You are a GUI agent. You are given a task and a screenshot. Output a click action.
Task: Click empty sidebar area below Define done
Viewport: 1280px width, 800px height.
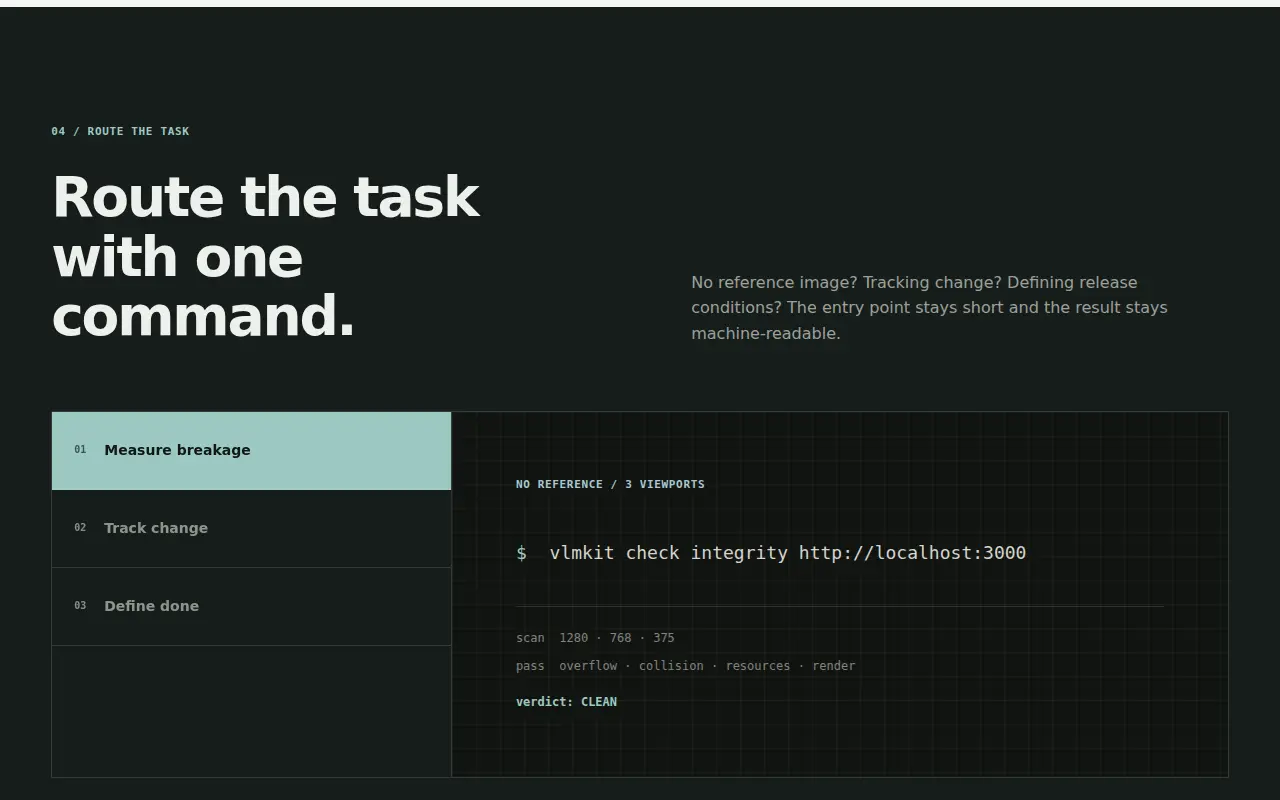pyautogui.click(x=251, y=711)
